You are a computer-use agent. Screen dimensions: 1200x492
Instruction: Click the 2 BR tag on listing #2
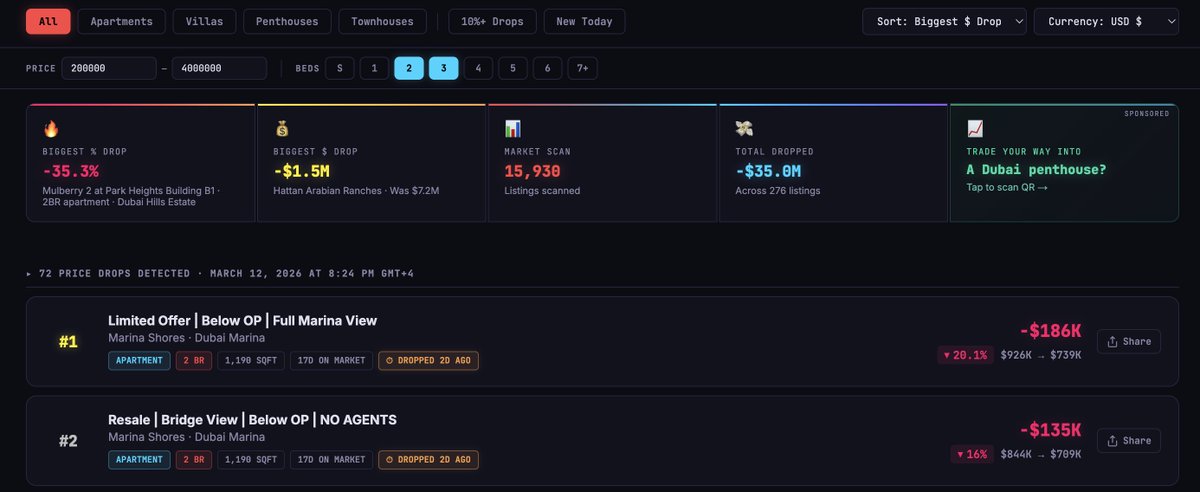click(x=194, y=459)
